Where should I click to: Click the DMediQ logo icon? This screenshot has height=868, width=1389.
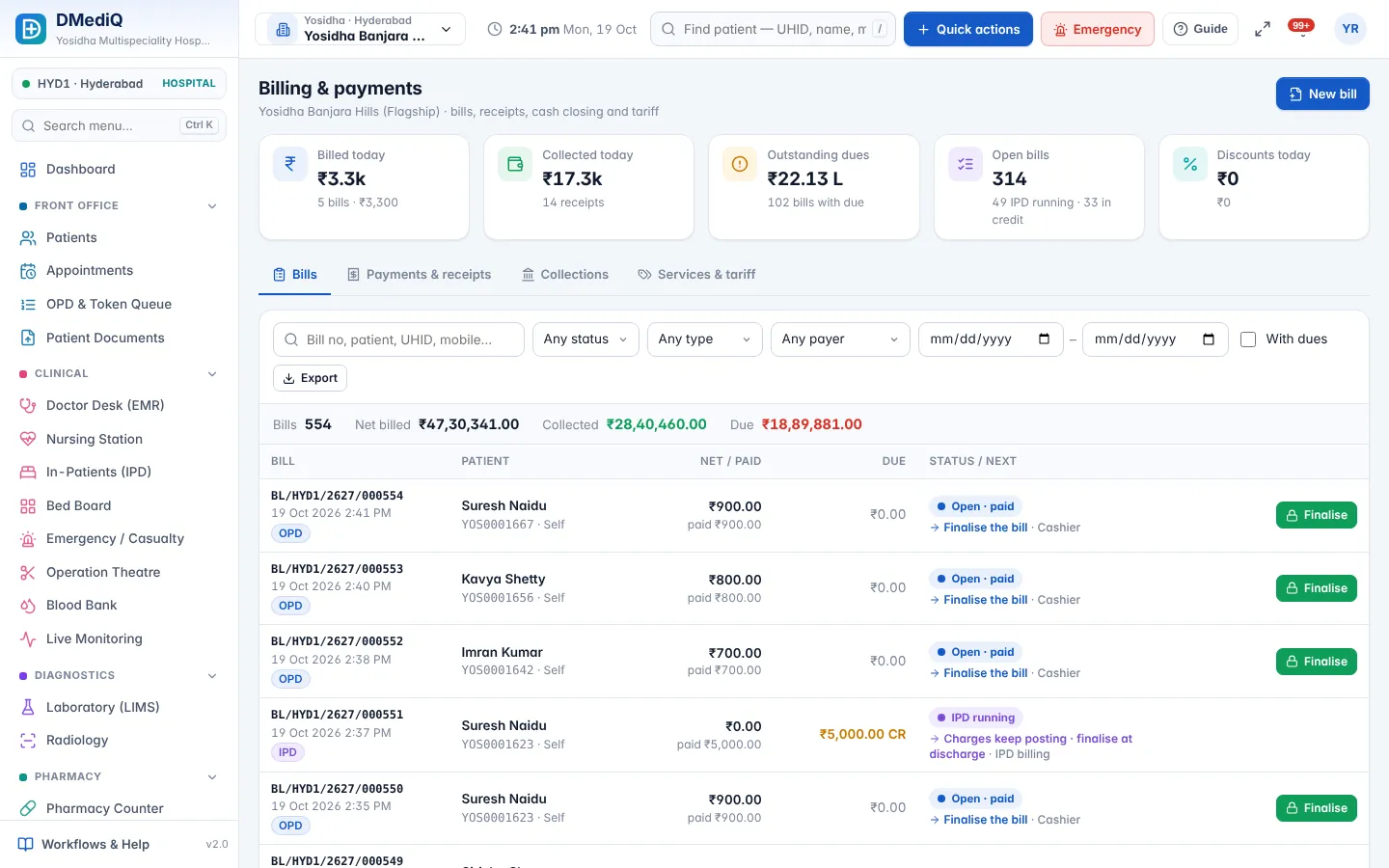click(x=31, y=29)
